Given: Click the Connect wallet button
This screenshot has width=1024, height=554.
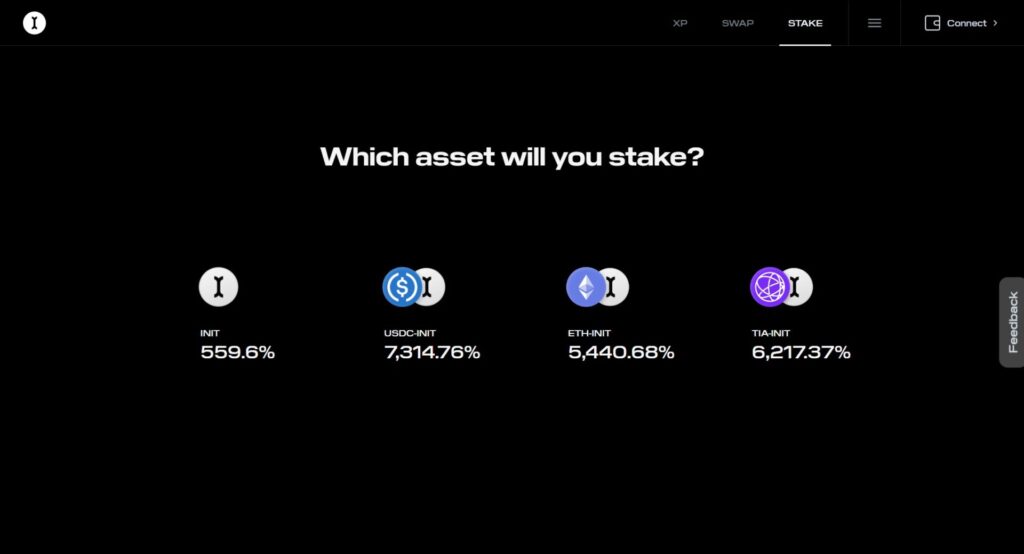Looking at the screenshot, I should [961, 23].
